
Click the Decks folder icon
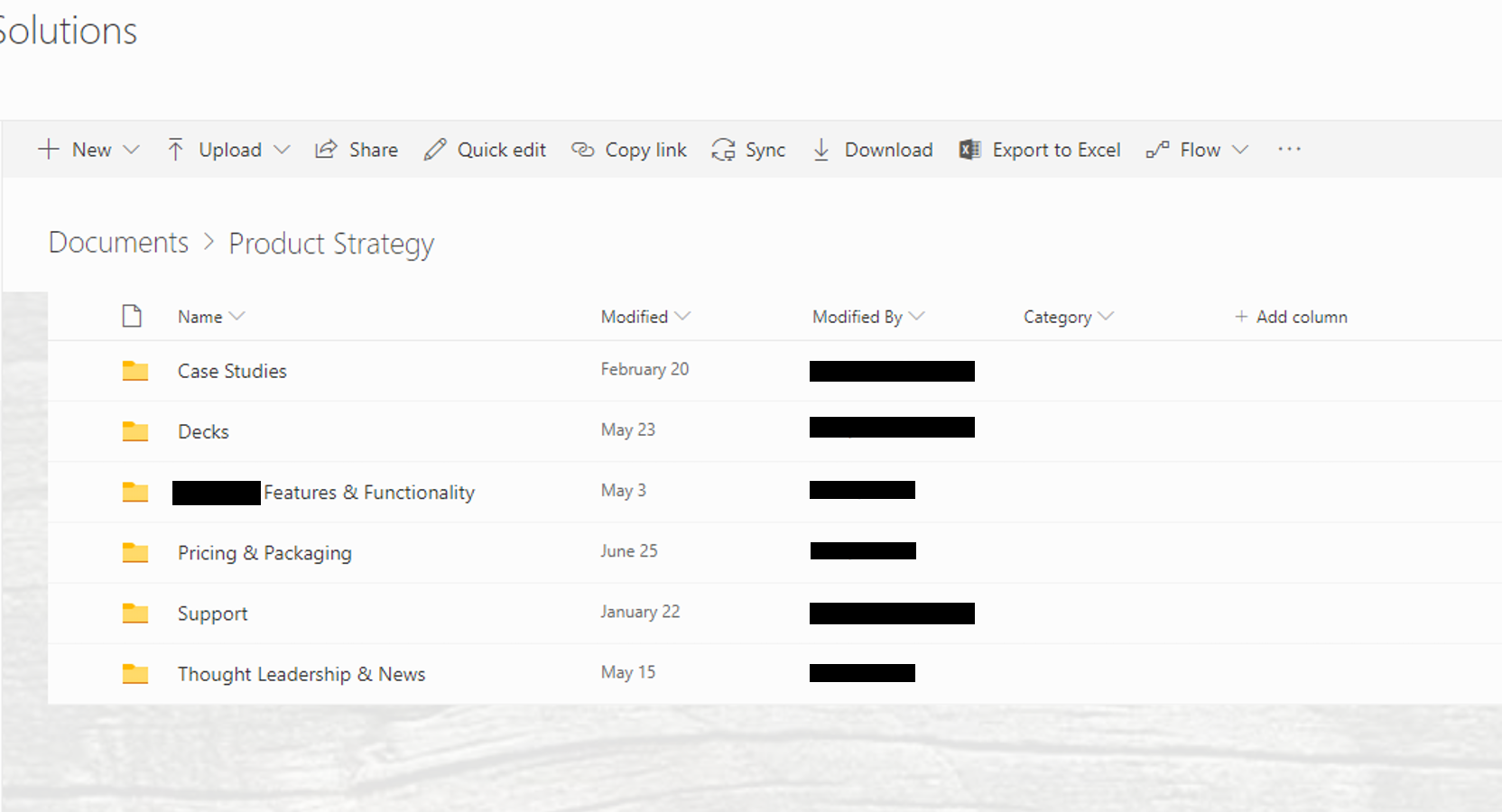[135, 431]
